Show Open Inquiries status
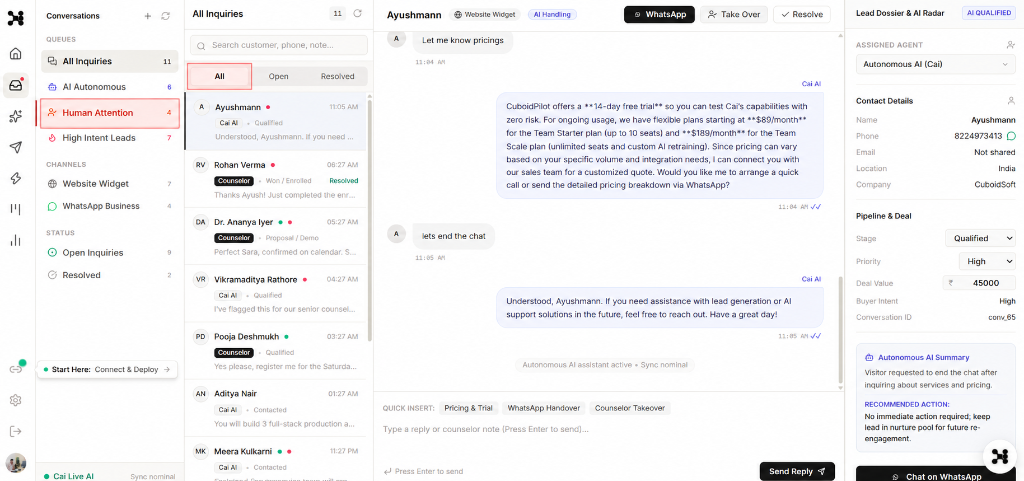The height and width of the screenshot is (481, 1024). [x=110, y=253]
